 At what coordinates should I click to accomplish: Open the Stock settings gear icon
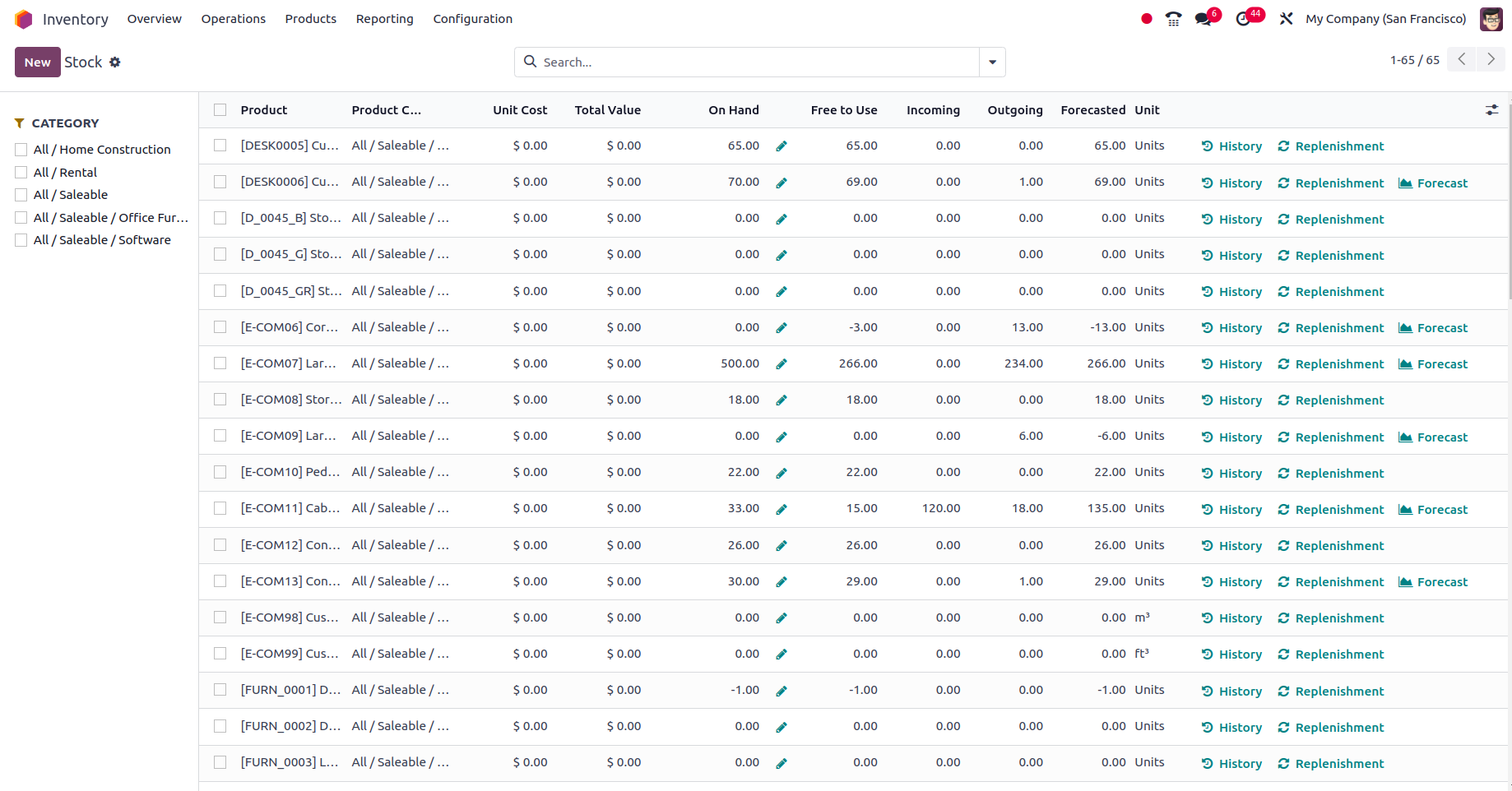[x=115, y=62]
